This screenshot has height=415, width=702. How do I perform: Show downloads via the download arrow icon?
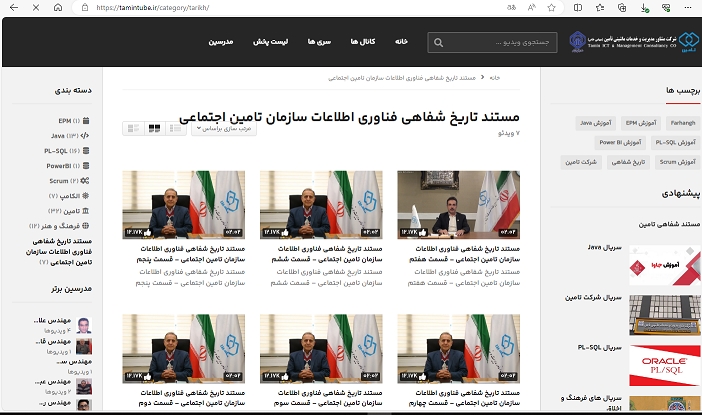coord(644,8)
